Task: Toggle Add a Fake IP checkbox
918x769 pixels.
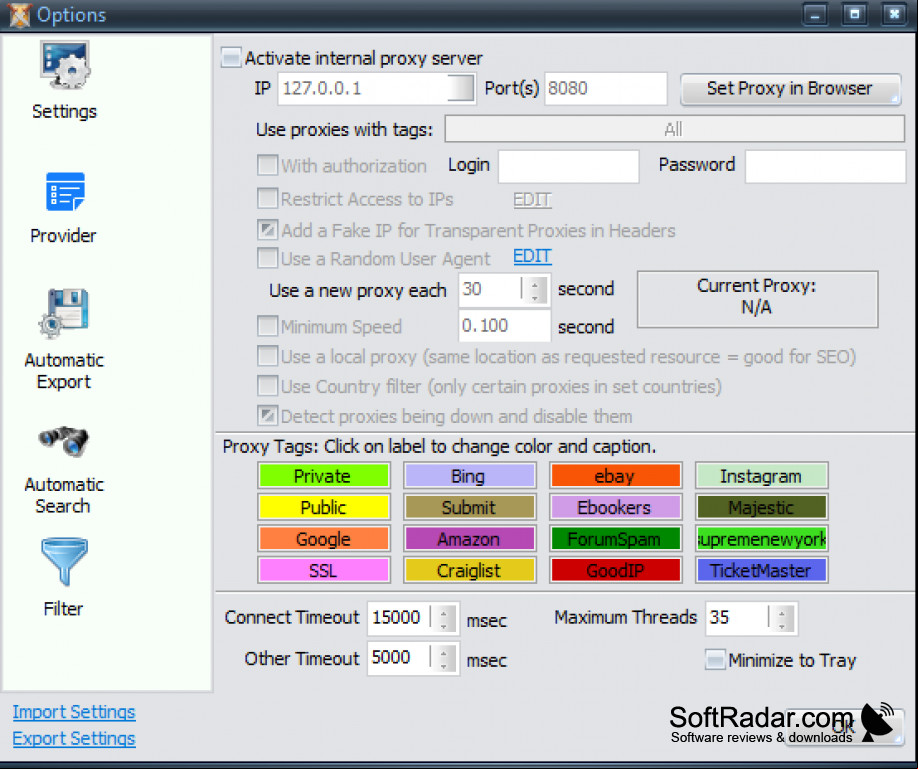Action: [x=268, y=230]
